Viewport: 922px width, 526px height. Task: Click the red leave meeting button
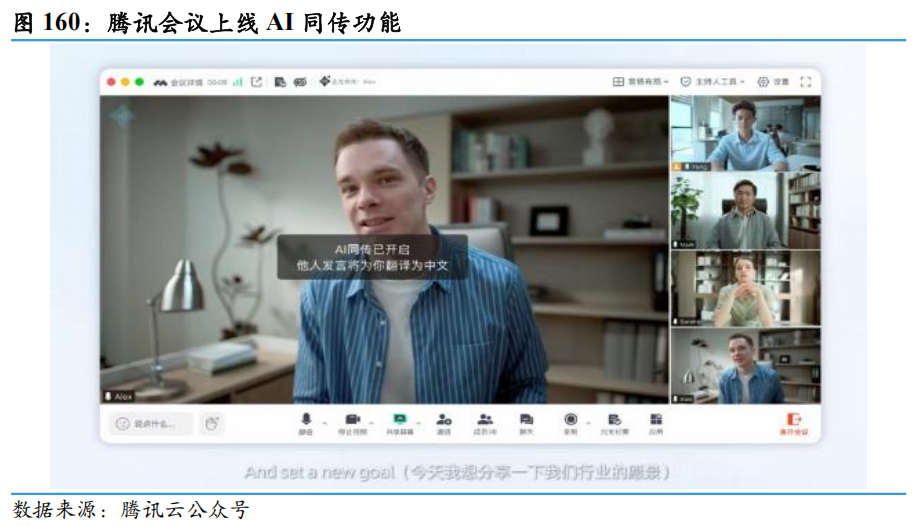pyautogui.click(x=794, y=424)
